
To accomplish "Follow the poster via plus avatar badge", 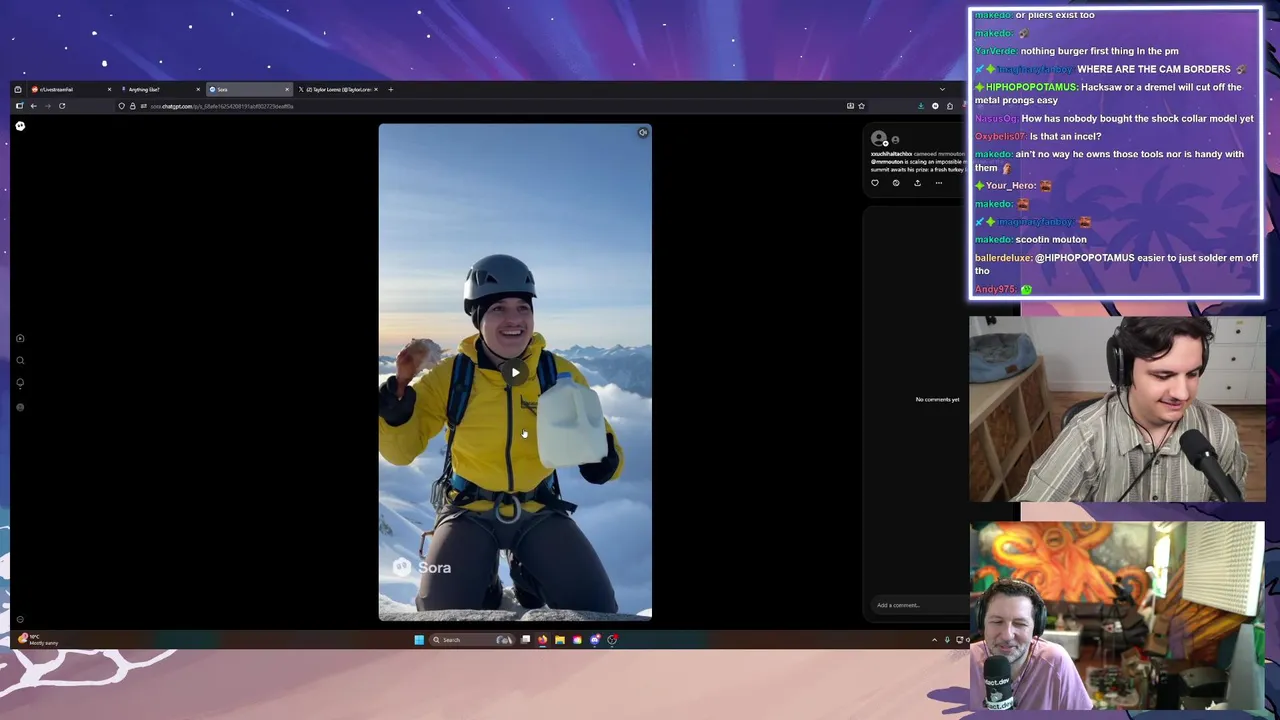I will (x=885, y=143).
